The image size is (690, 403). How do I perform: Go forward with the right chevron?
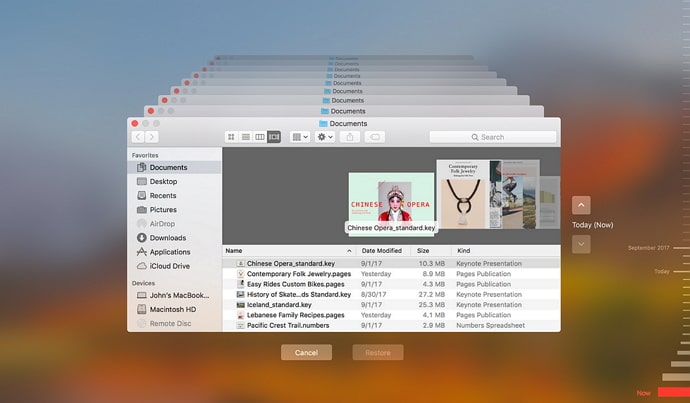[x=152, y=137]
